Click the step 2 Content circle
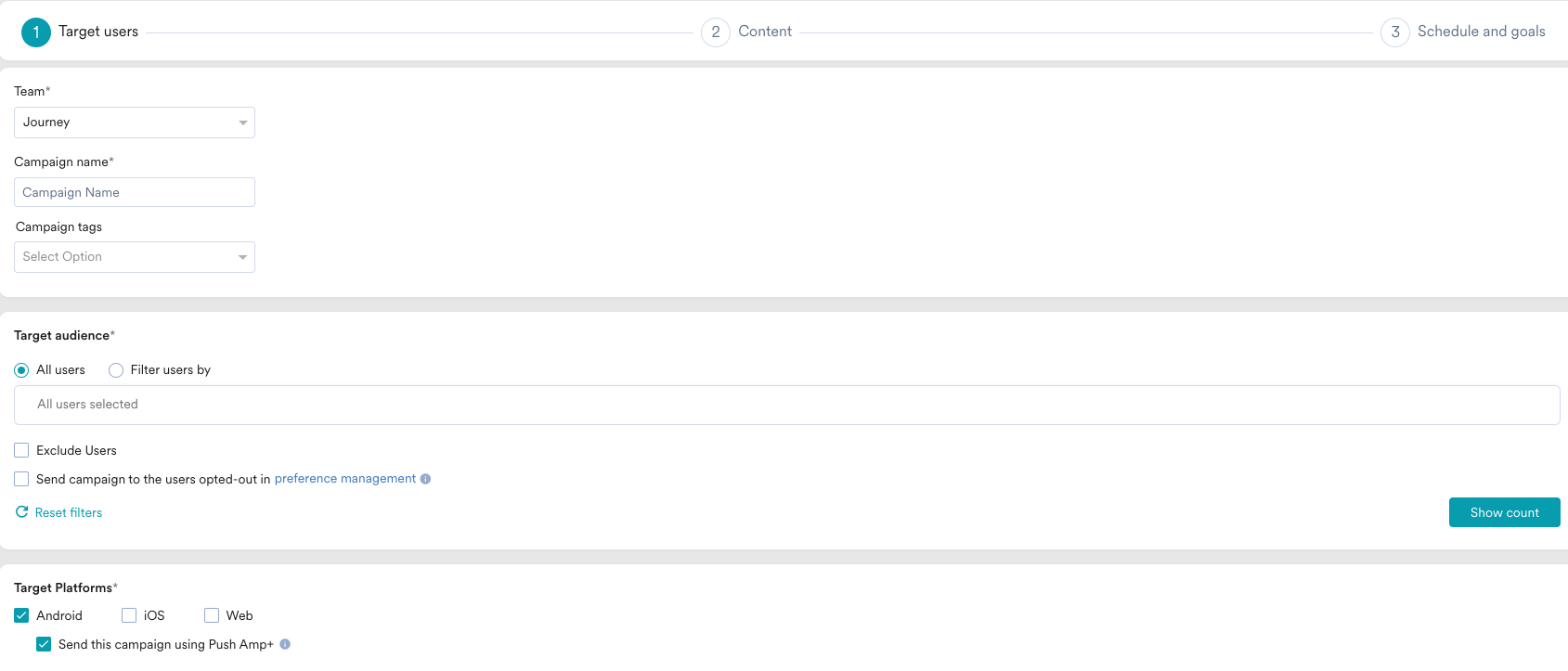Screen dimensions: 1568x671 [715, 32]
